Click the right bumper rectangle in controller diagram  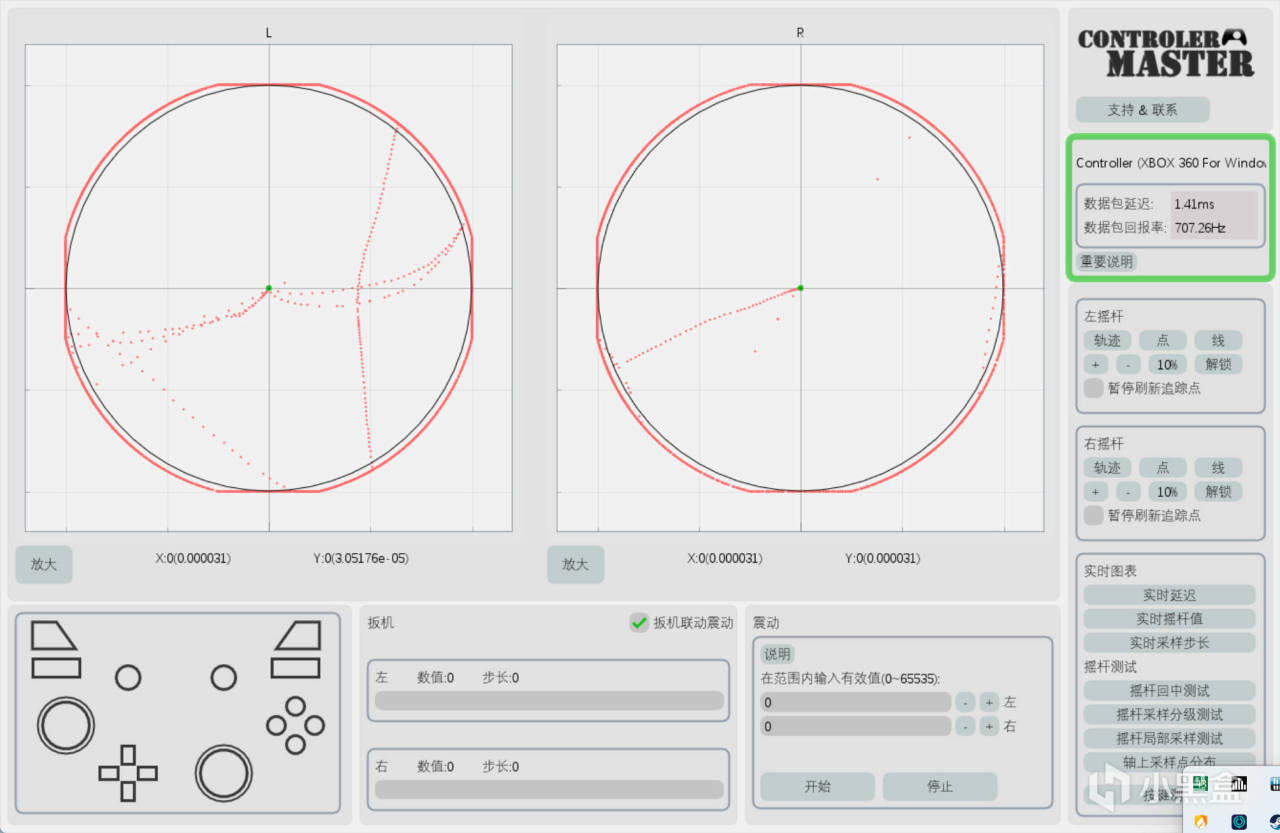296,668
